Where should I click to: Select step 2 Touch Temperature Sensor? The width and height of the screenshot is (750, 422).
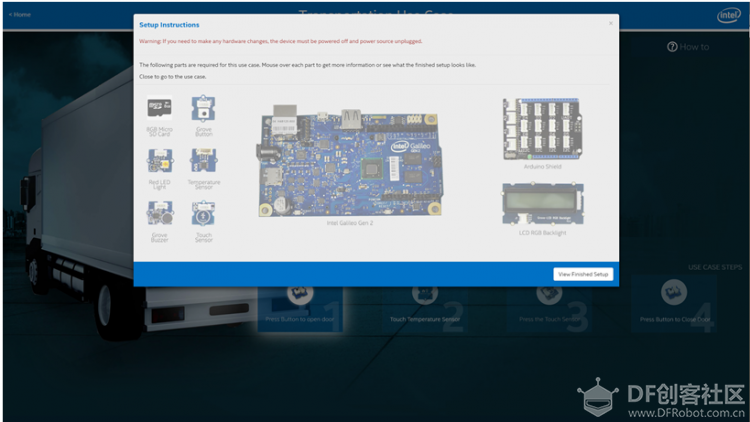424,306
